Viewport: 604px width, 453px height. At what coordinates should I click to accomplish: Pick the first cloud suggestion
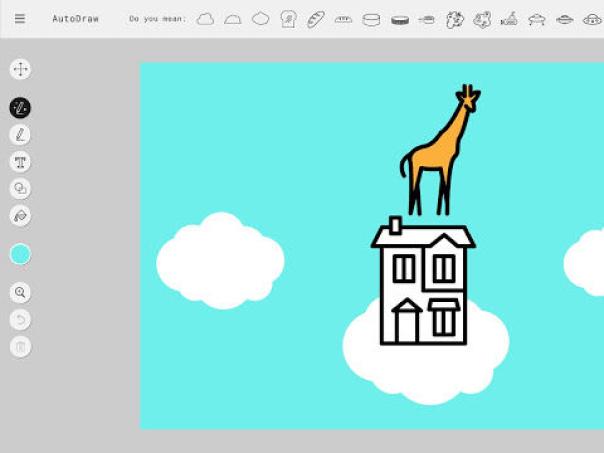pos(205,19)
